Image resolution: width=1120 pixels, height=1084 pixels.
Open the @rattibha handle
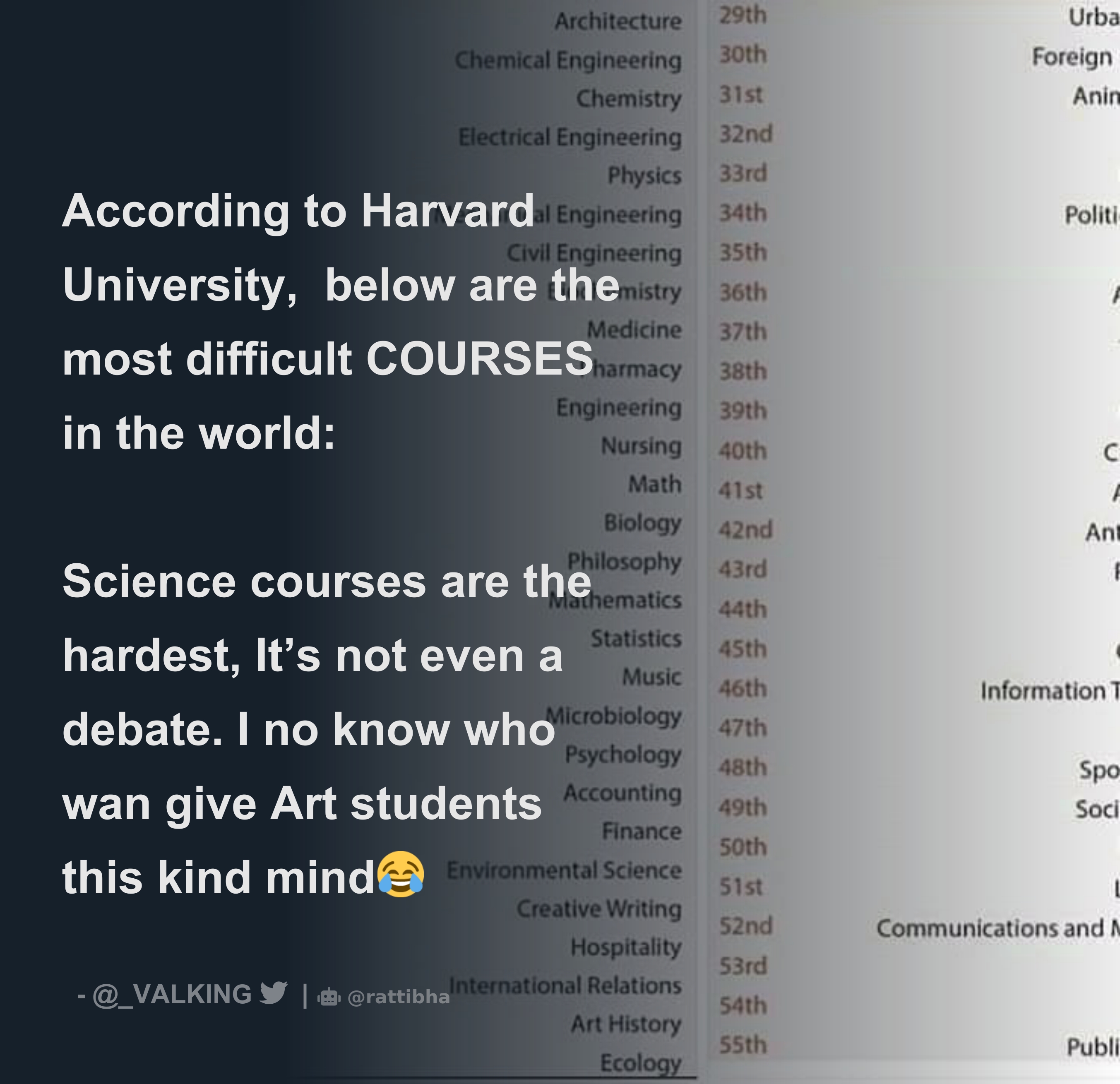[x=398, y=997]
